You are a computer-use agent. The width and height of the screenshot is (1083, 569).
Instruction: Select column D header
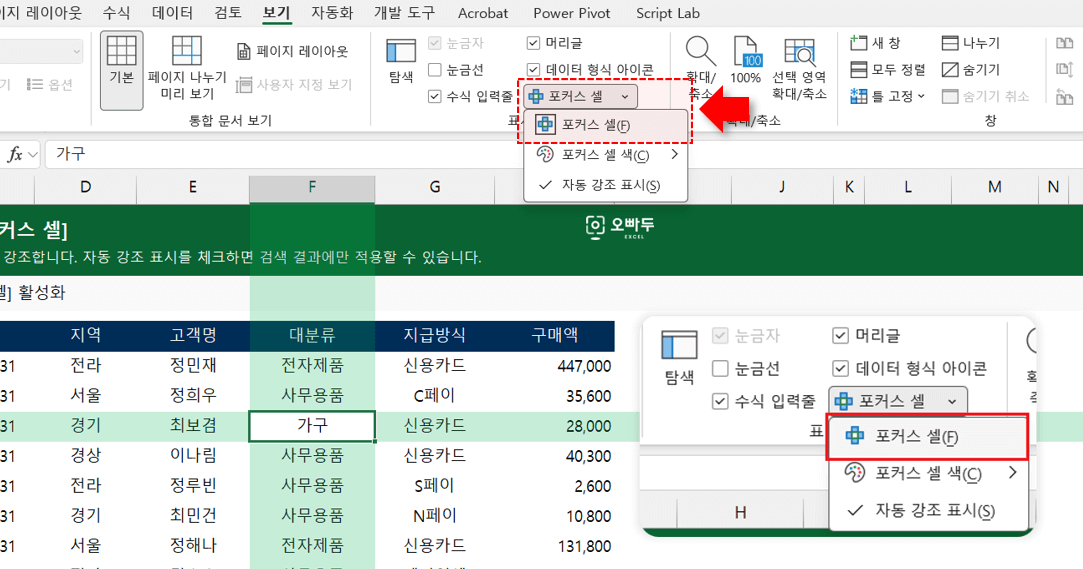[86, 187]
